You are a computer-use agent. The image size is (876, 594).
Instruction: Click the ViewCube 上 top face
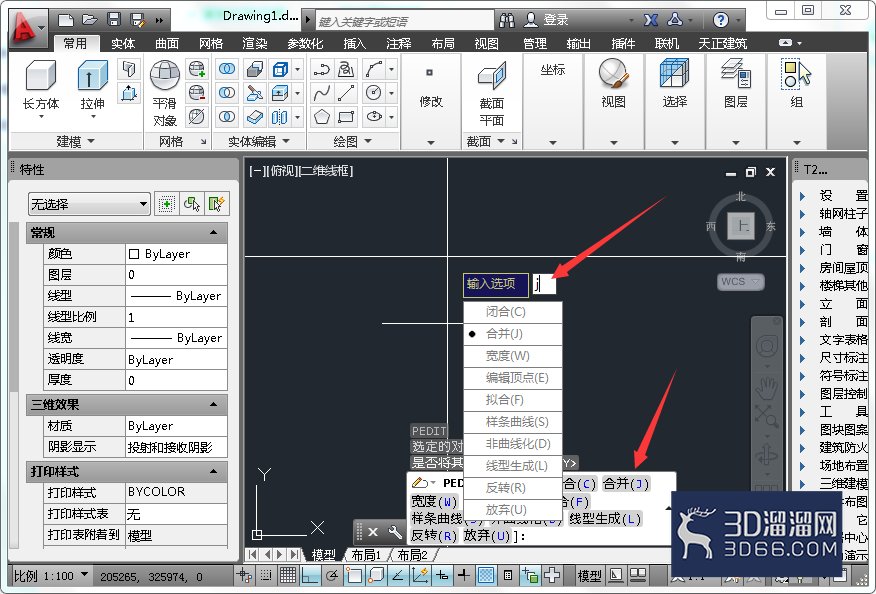point(741,226)
